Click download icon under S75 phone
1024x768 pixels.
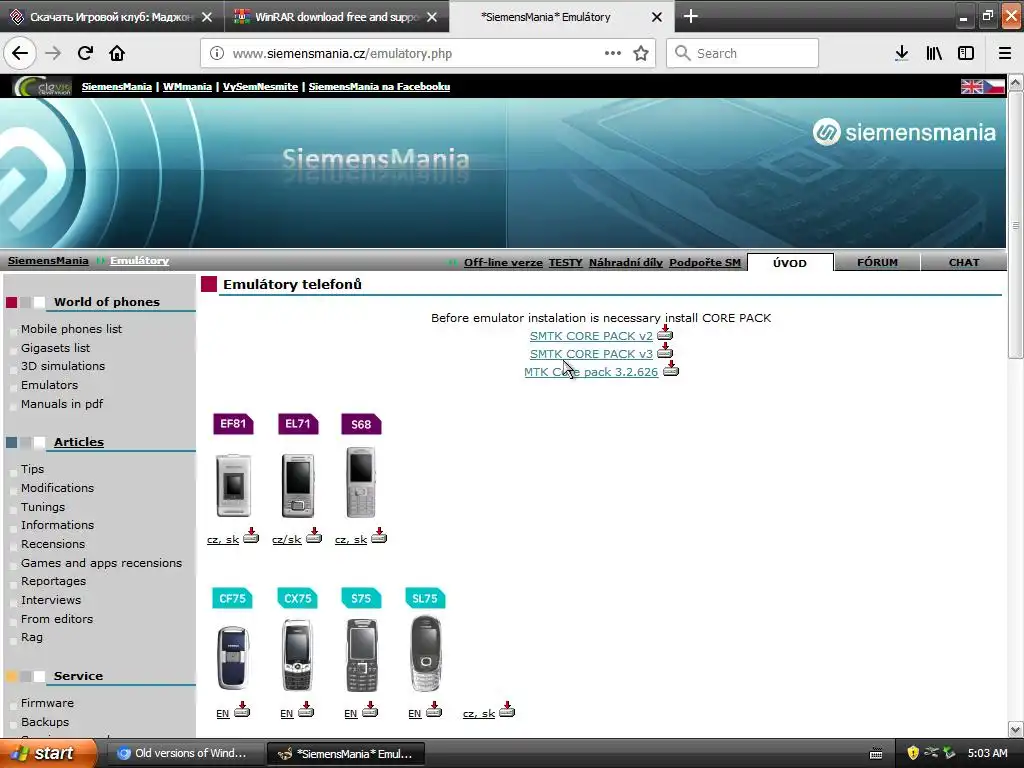[370, 710]
